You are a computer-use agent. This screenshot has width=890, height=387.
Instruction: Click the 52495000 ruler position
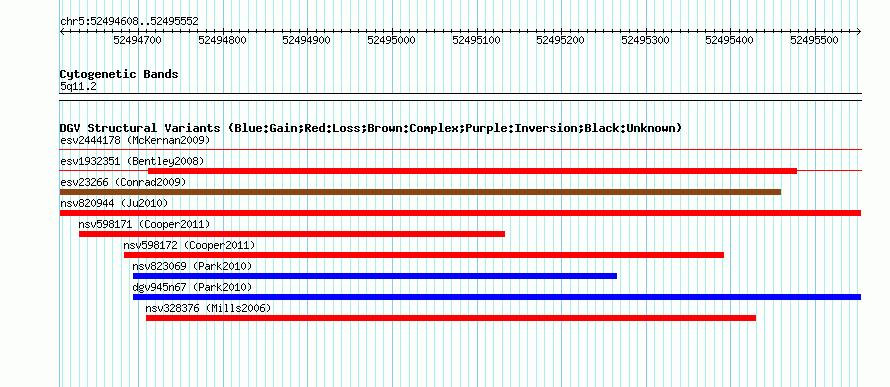coord(392,40)
